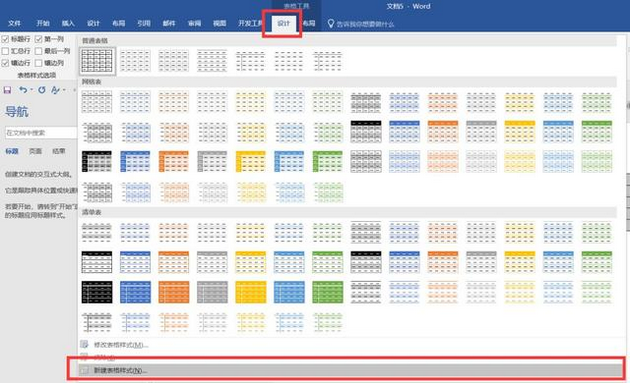Select the 页面 tab in navigation pane

point(35,151)
